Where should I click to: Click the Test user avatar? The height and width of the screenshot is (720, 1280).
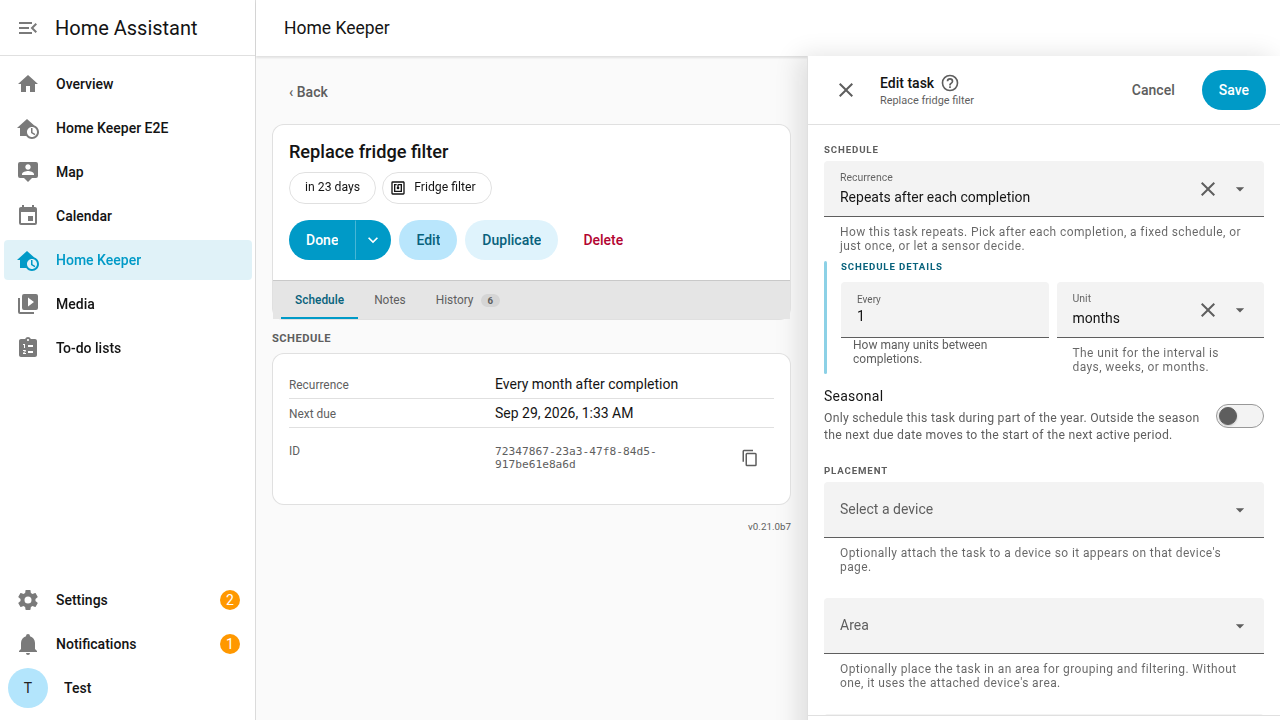[x=28, y=688]
